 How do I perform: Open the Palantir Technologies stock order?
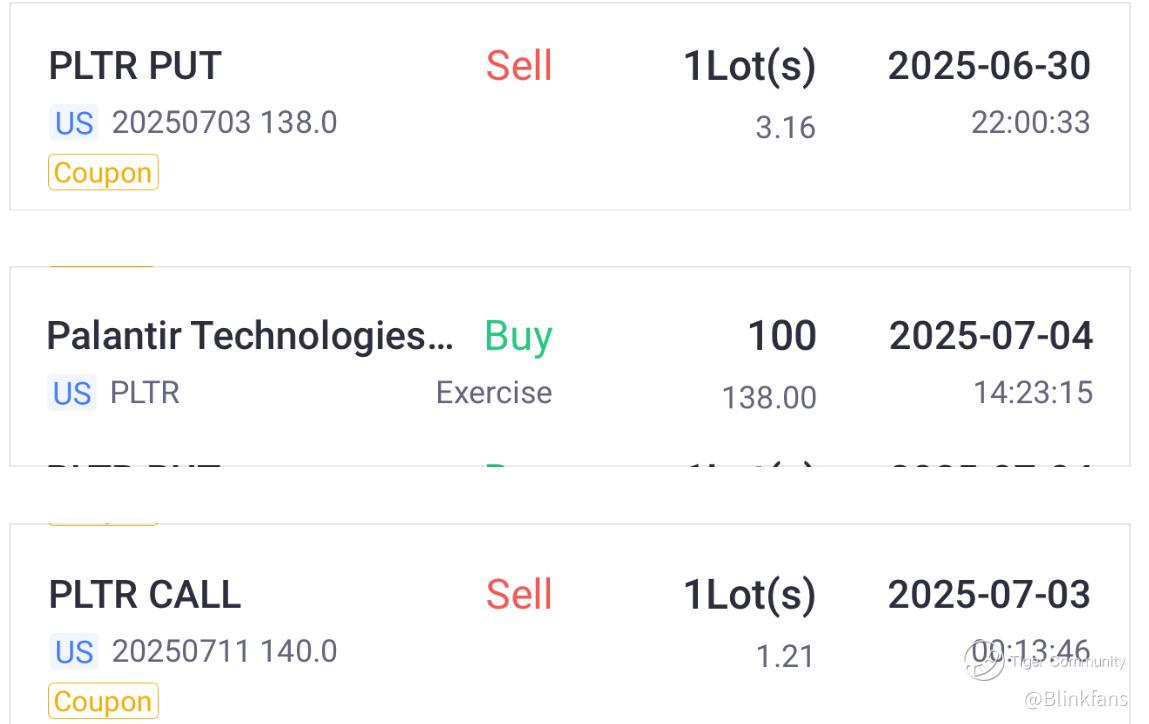(250, 336)
